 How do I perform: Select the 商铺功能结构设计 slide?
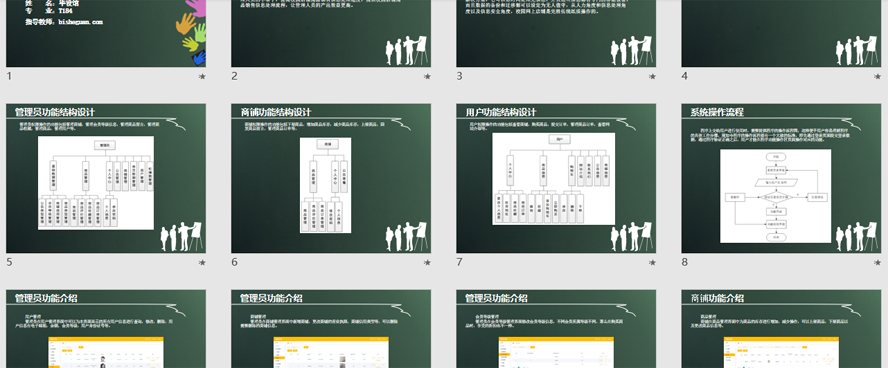pyautogui.click(x=331, y=178)
